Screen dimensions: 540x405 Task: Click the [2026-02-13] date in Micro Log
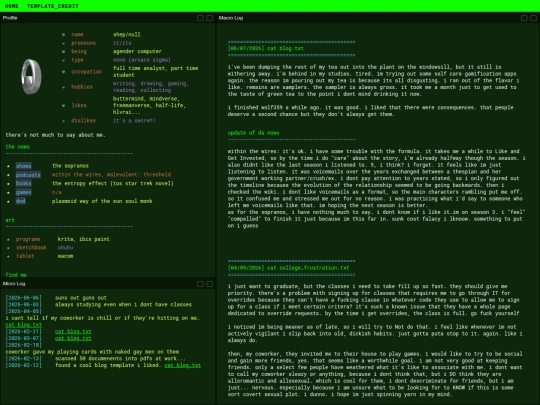(23, 359)
